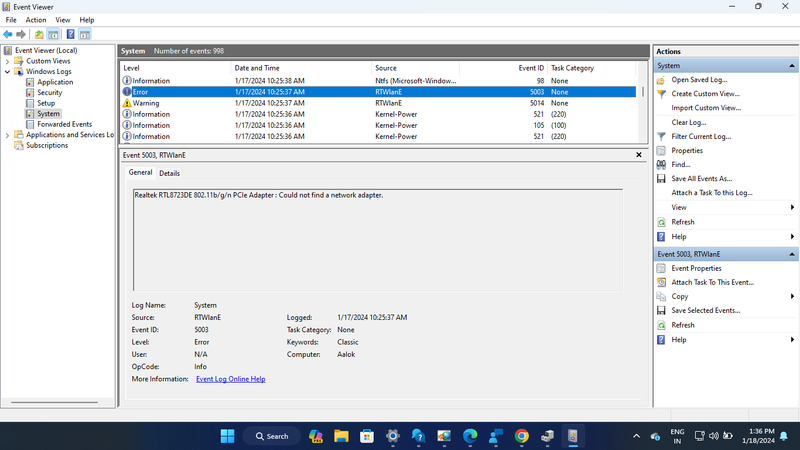Viewport: 800px width, 450px height.
Task: Show hidden icons in system tray
Action: [x=636, y=436]
